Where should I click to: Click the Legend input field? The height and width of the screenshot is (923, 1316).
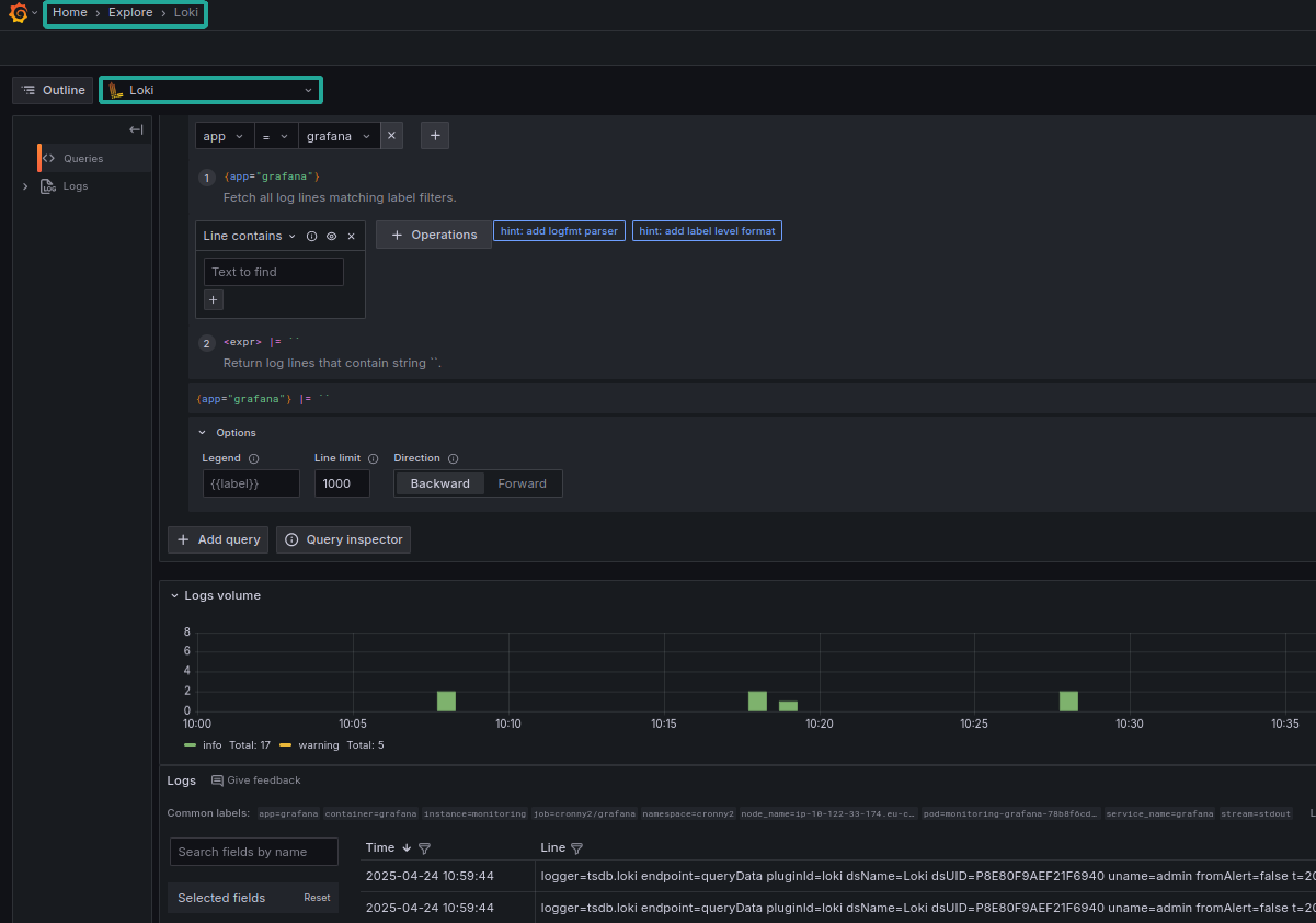(x=251, y=484)
